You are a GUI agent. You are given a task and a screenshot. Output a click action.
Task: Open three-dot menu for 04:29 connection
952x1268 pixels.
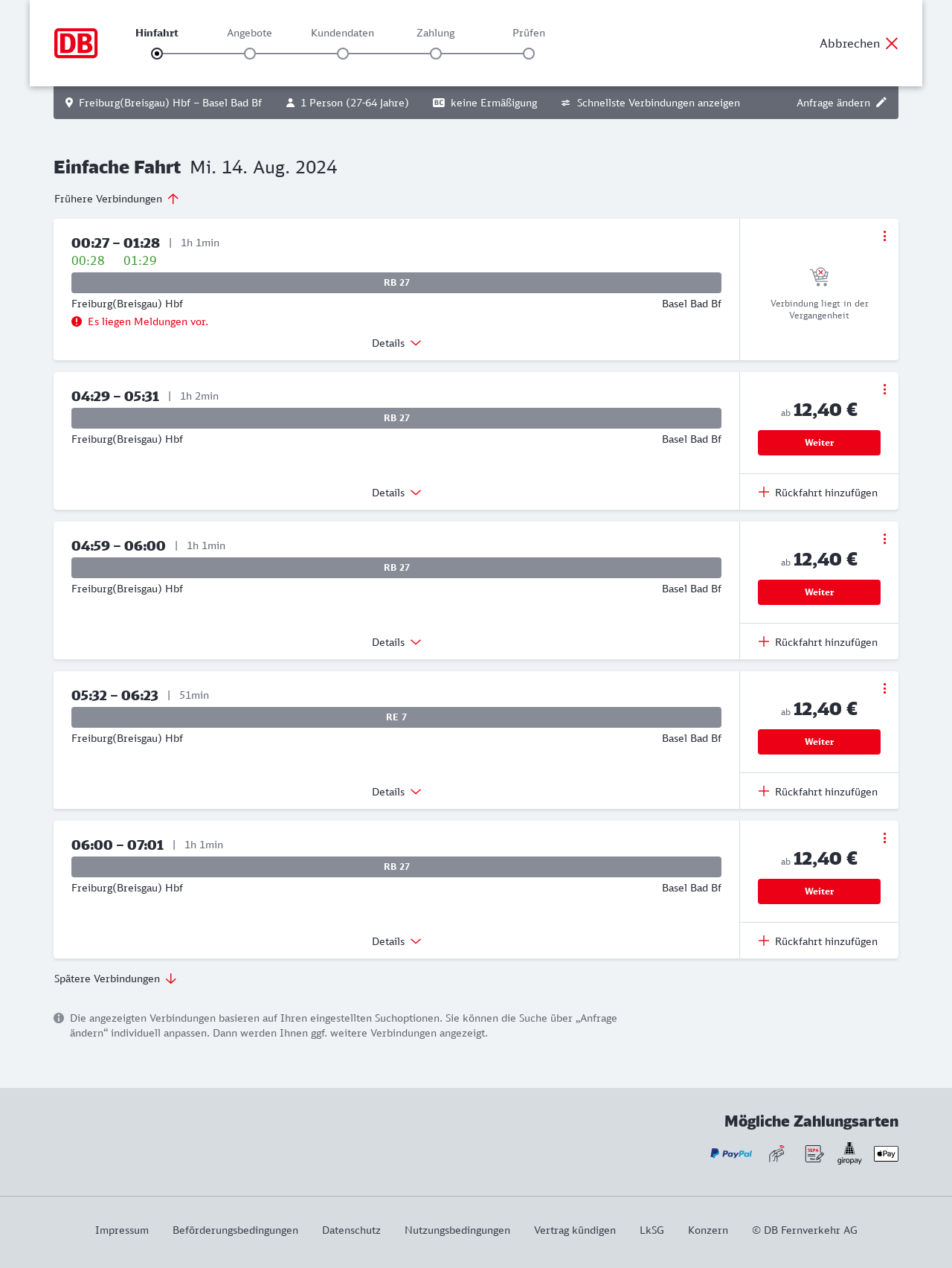click(884, 389)
